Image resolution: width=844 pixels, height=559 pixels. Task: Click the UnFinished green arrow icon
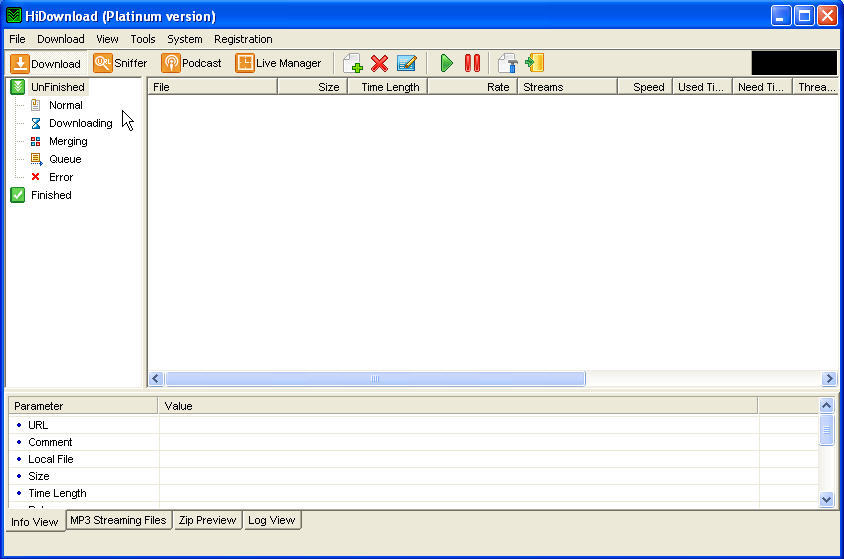click(x=18, y=87)
